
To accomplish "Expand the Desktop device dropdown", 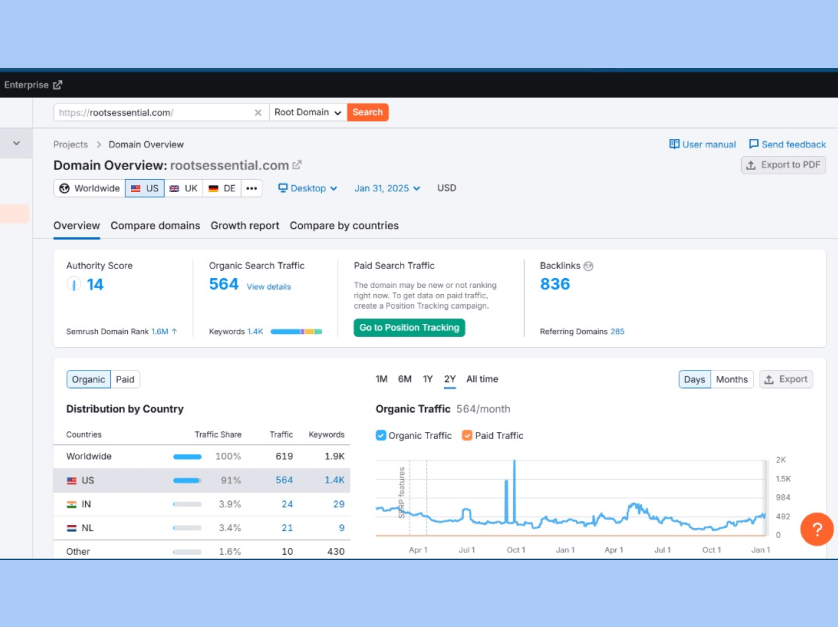I will coord(307,188).
